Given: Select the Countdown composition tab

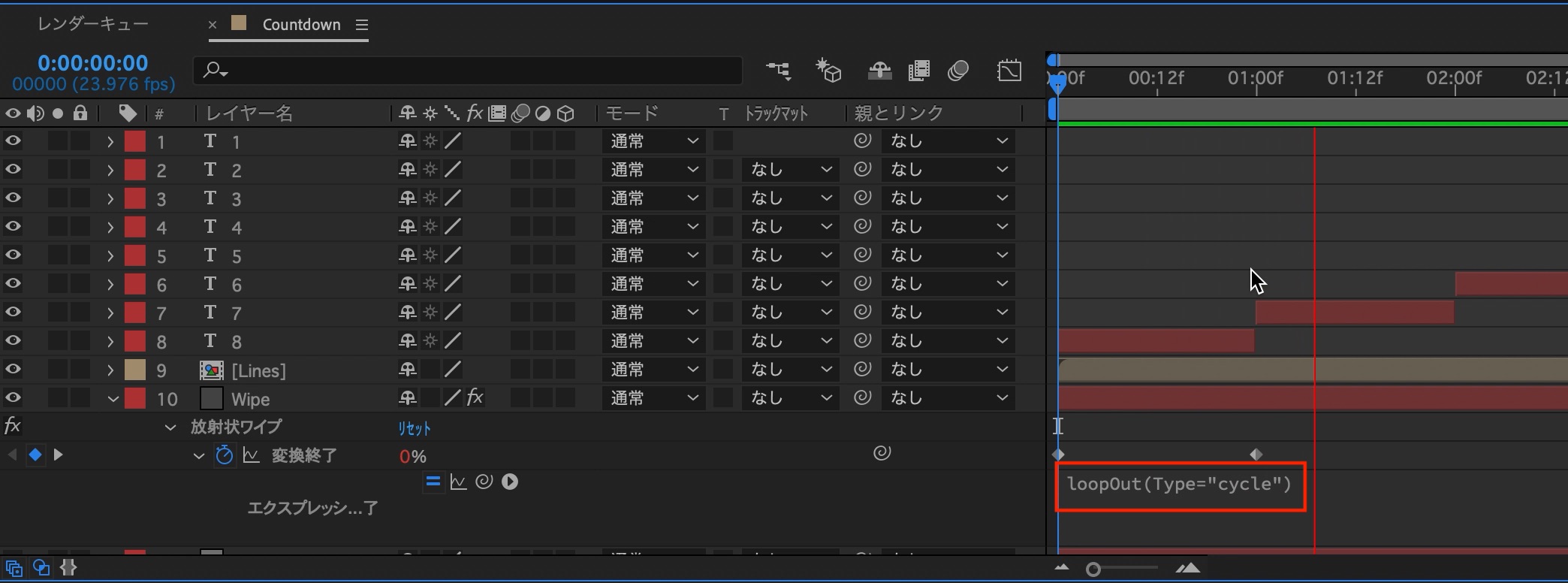Looking at the screenshot, I should click(301, 24).
